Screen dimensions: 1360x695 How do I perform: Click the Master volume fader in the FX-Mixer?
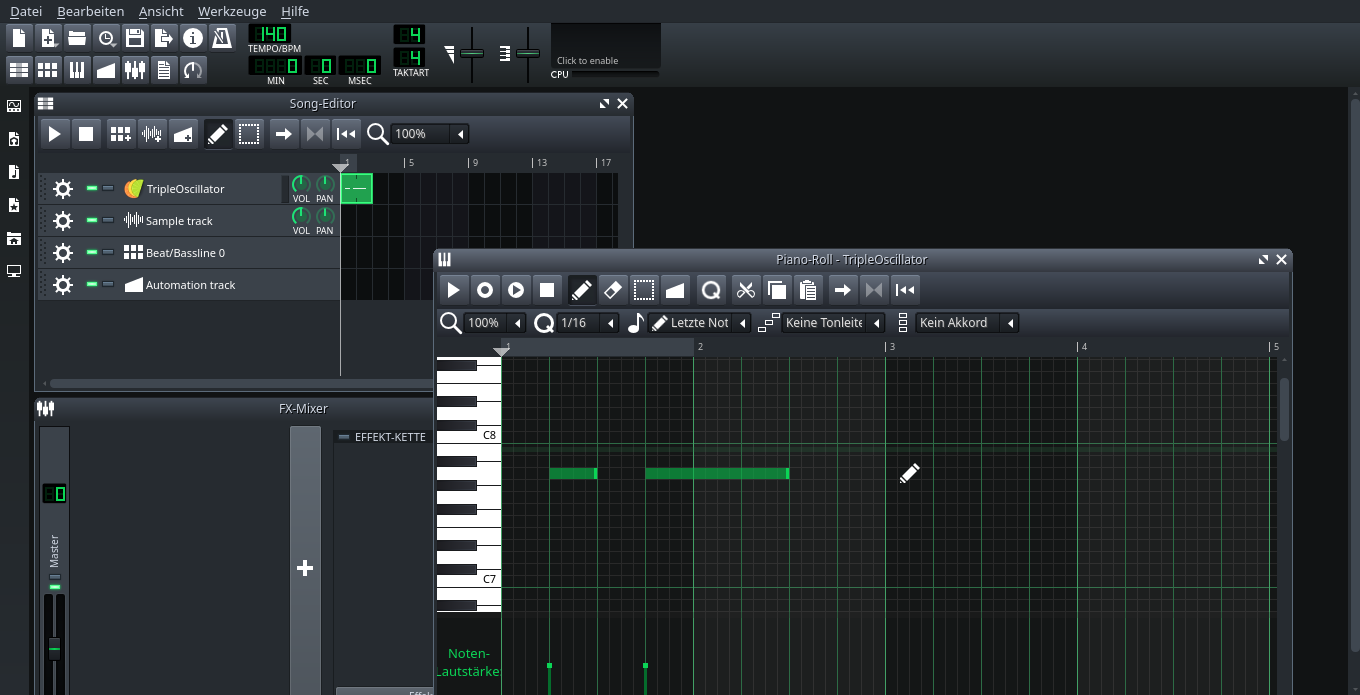[53, 648]
